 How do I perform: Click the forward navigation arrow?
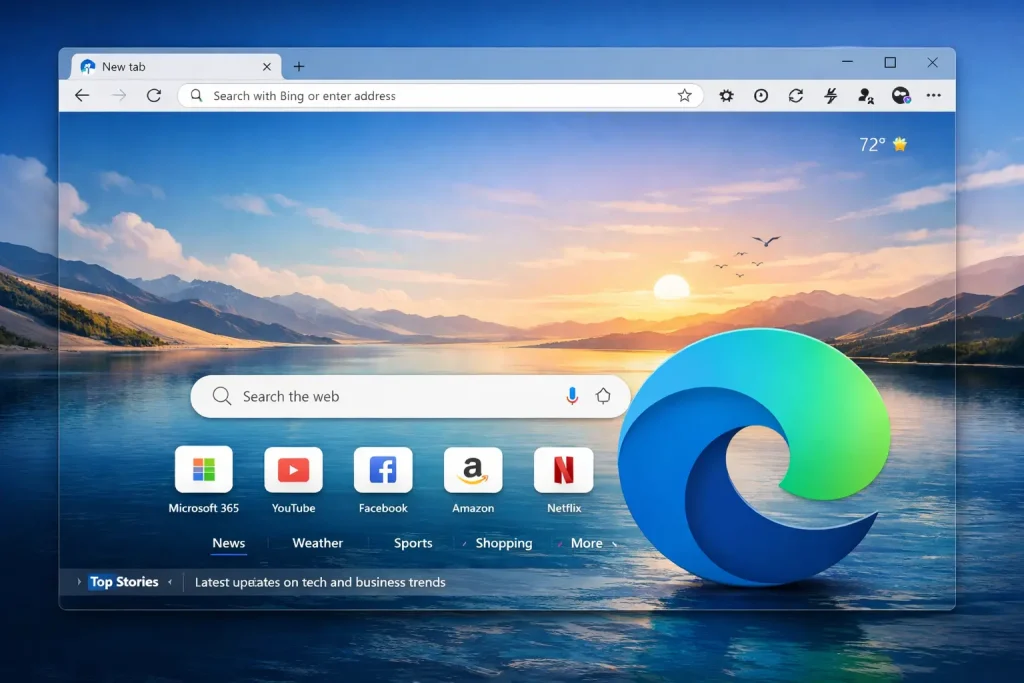[x=119, y=95]
